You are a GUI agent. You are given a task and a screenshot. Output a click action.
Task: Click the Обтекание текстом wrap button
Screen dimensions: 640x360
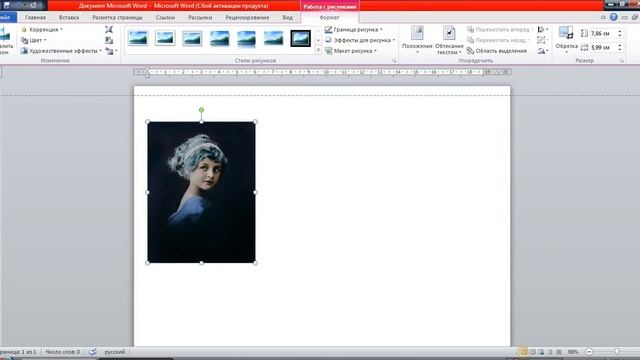tap(449, 40)
